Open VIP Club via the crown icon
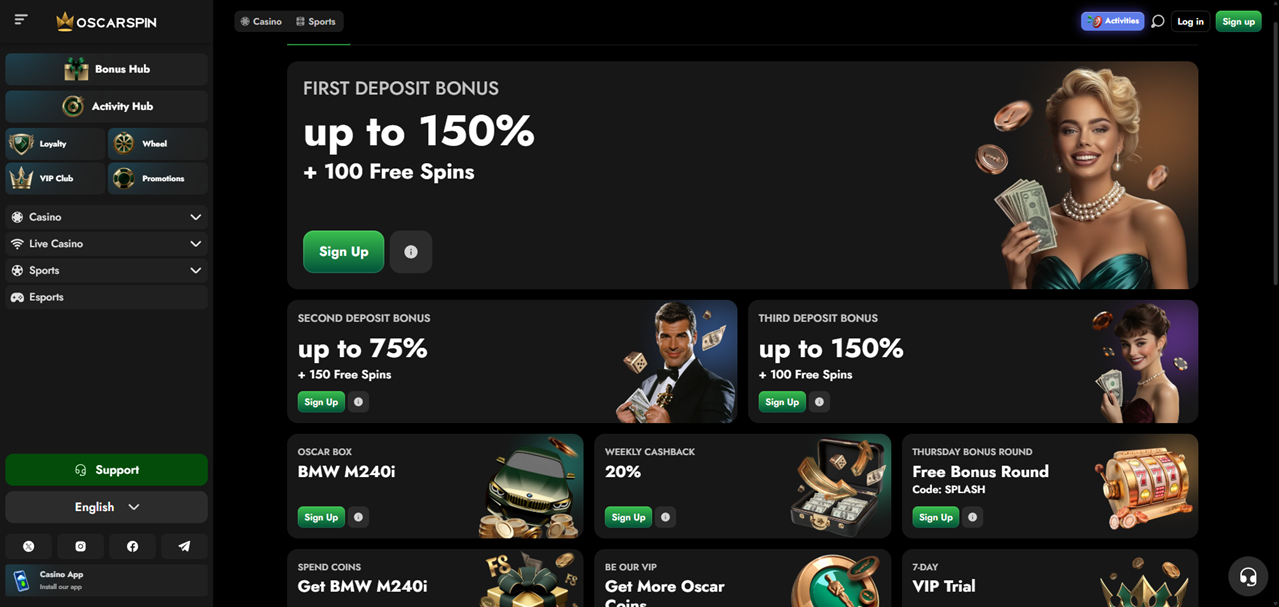 (54, 178)
